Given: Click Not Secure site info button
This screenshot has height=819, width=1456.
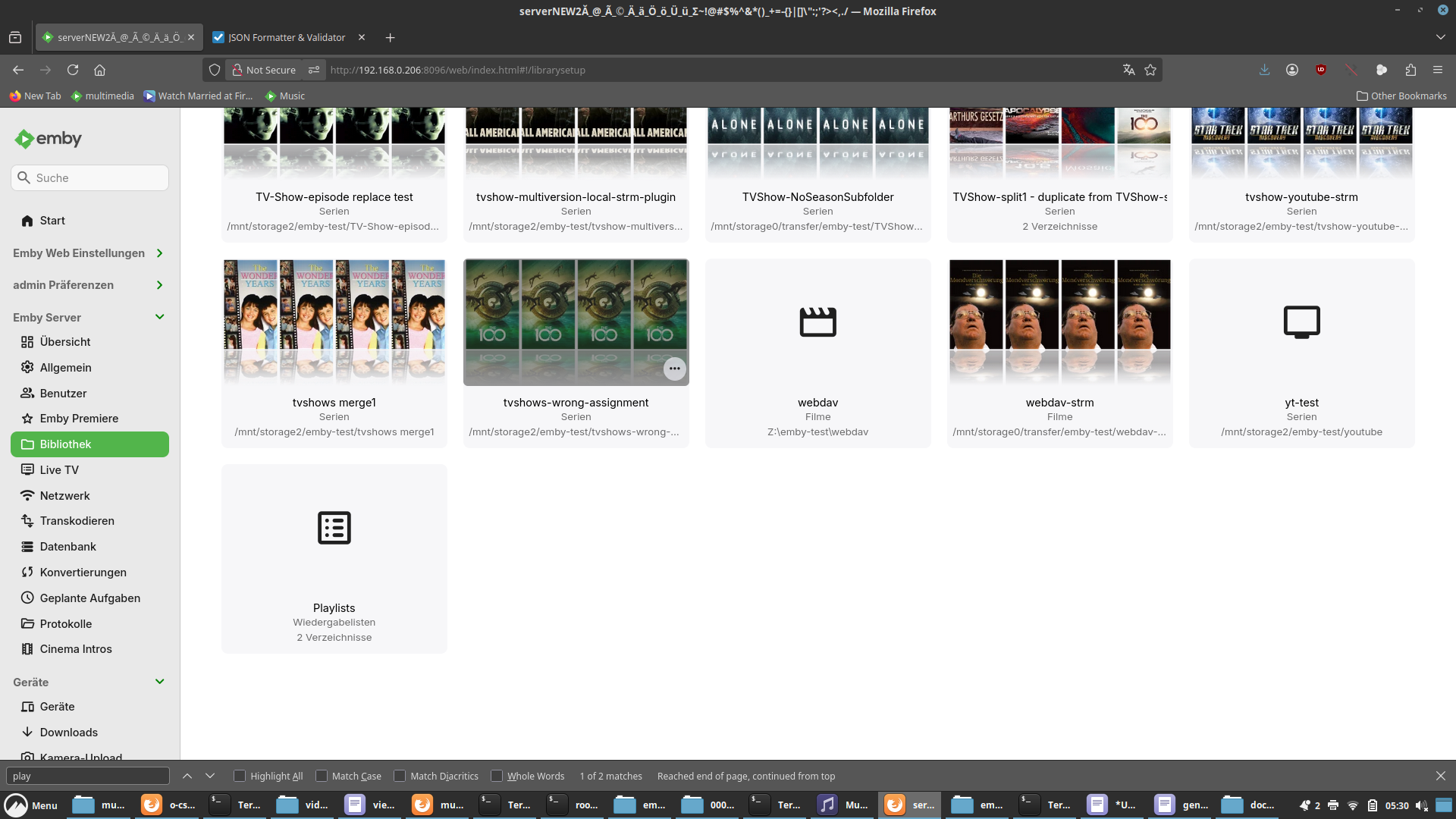Looking at the screenshot, I should [x=264, y=70].
